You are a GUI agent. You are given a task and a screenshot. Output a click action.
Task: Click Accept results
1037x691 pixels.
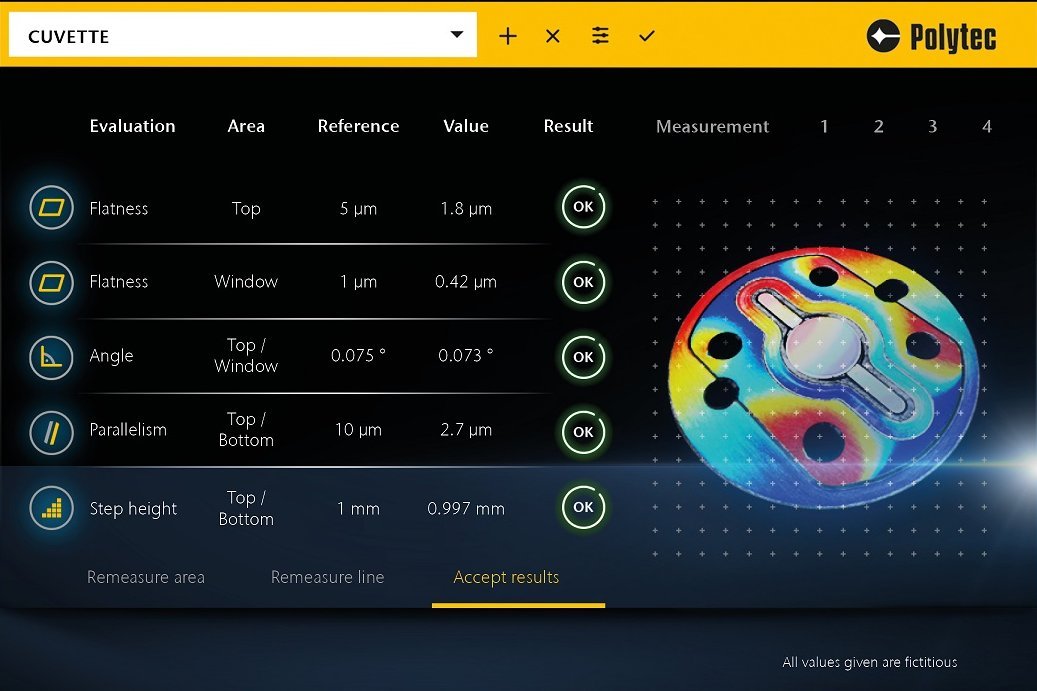[506, 577]
